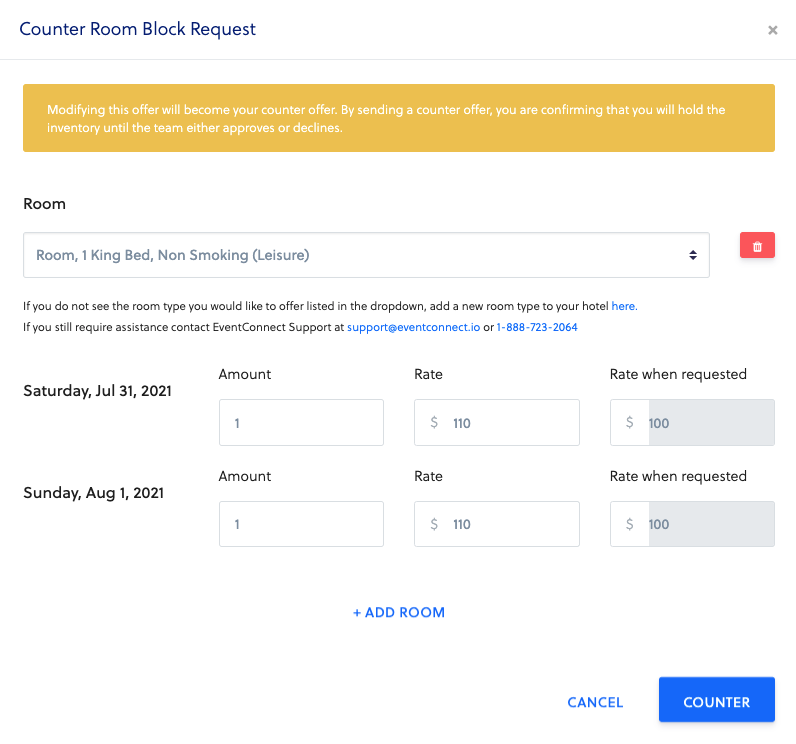Click the dollar sign in Saturday's Rate field
The width and height of the screenshot is (796, 744).
click(x=434, y=423)
